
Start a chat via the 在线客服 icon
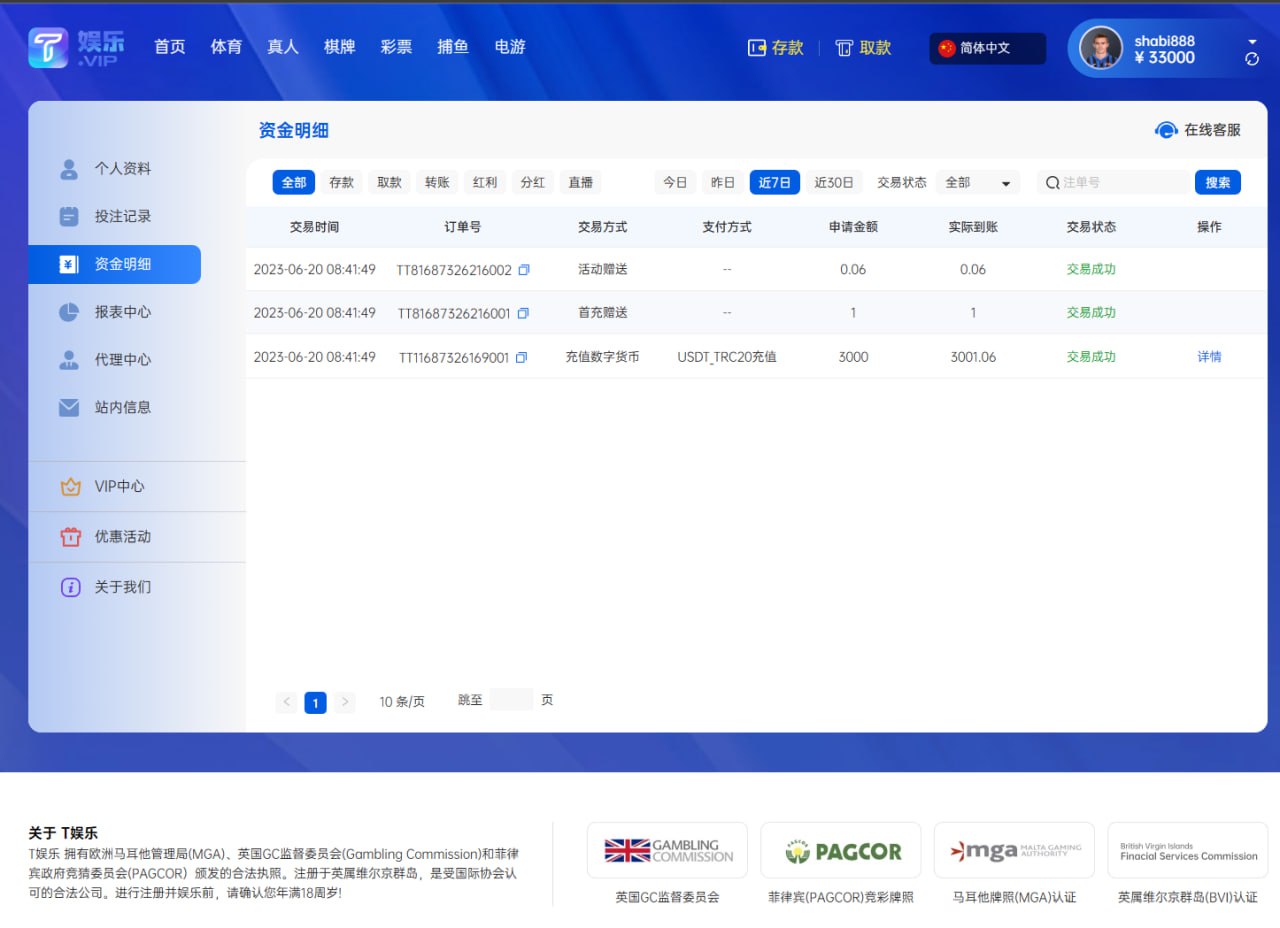point(1165,130)
